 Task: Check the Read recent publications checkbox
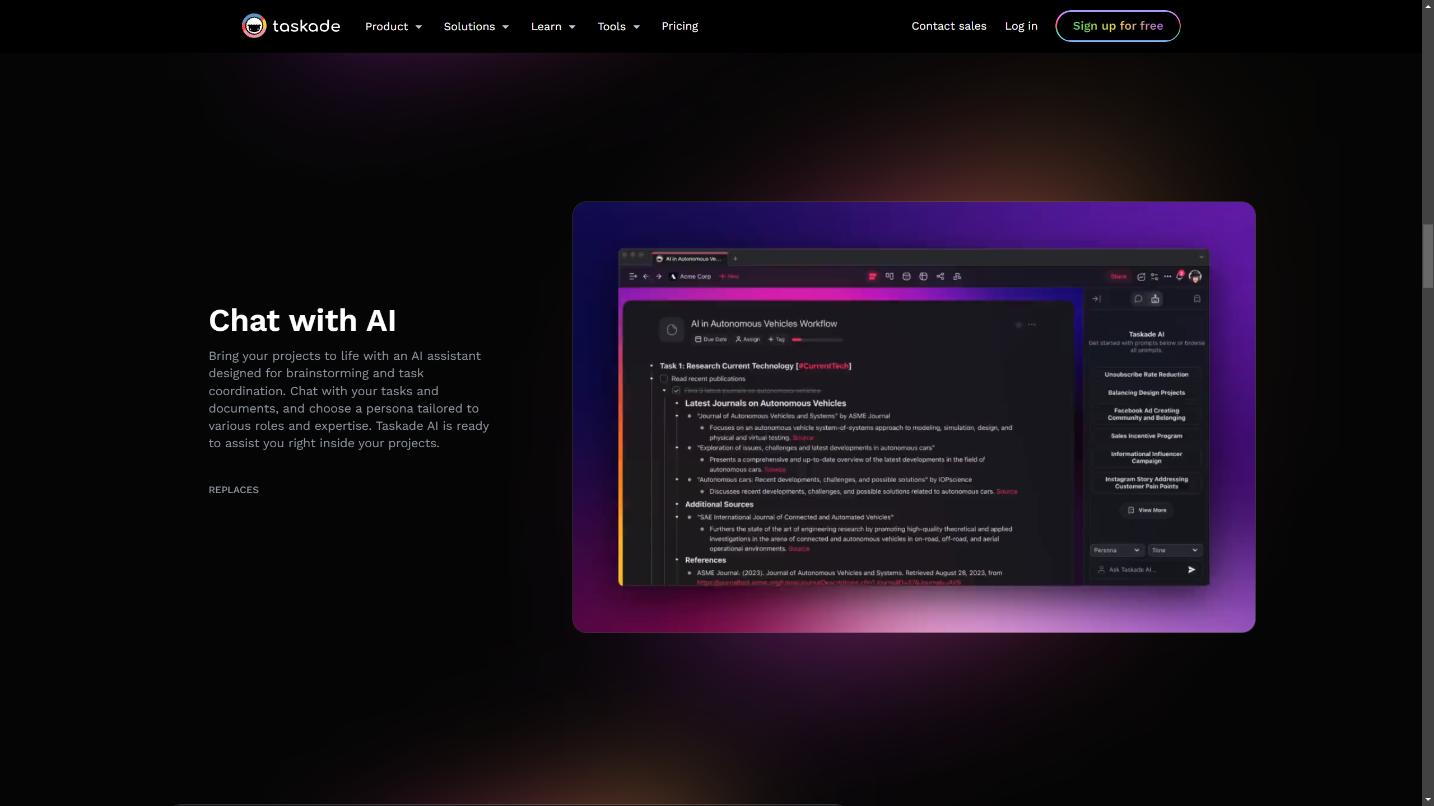pos(664,379)
